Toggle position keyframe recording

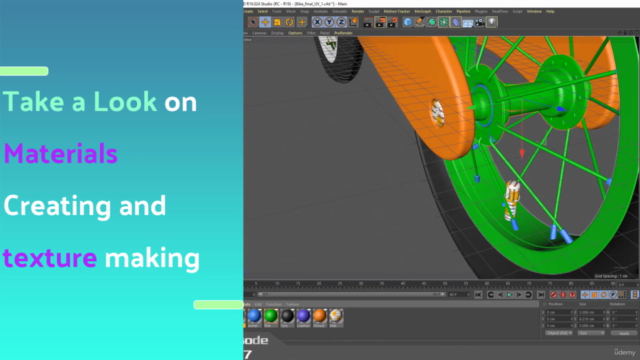point(585,295)
